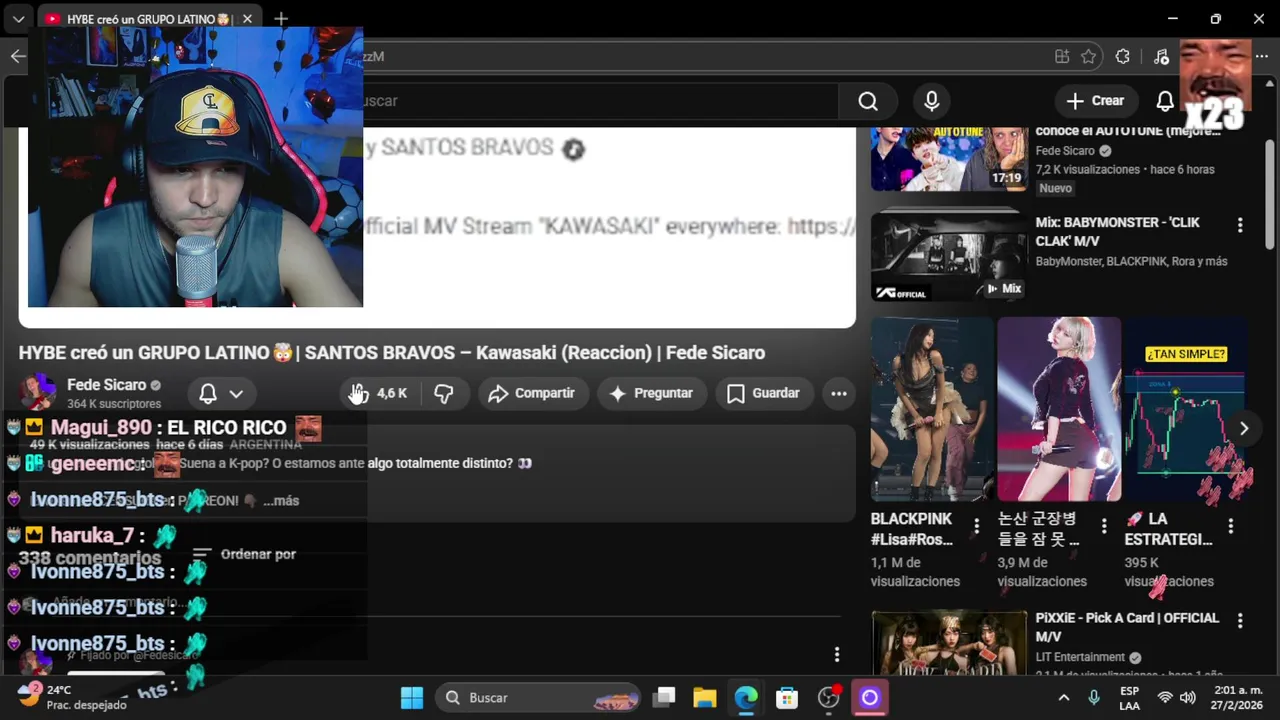
Task: Open the purple circle app on taskbar
Action: coord(869,698)
